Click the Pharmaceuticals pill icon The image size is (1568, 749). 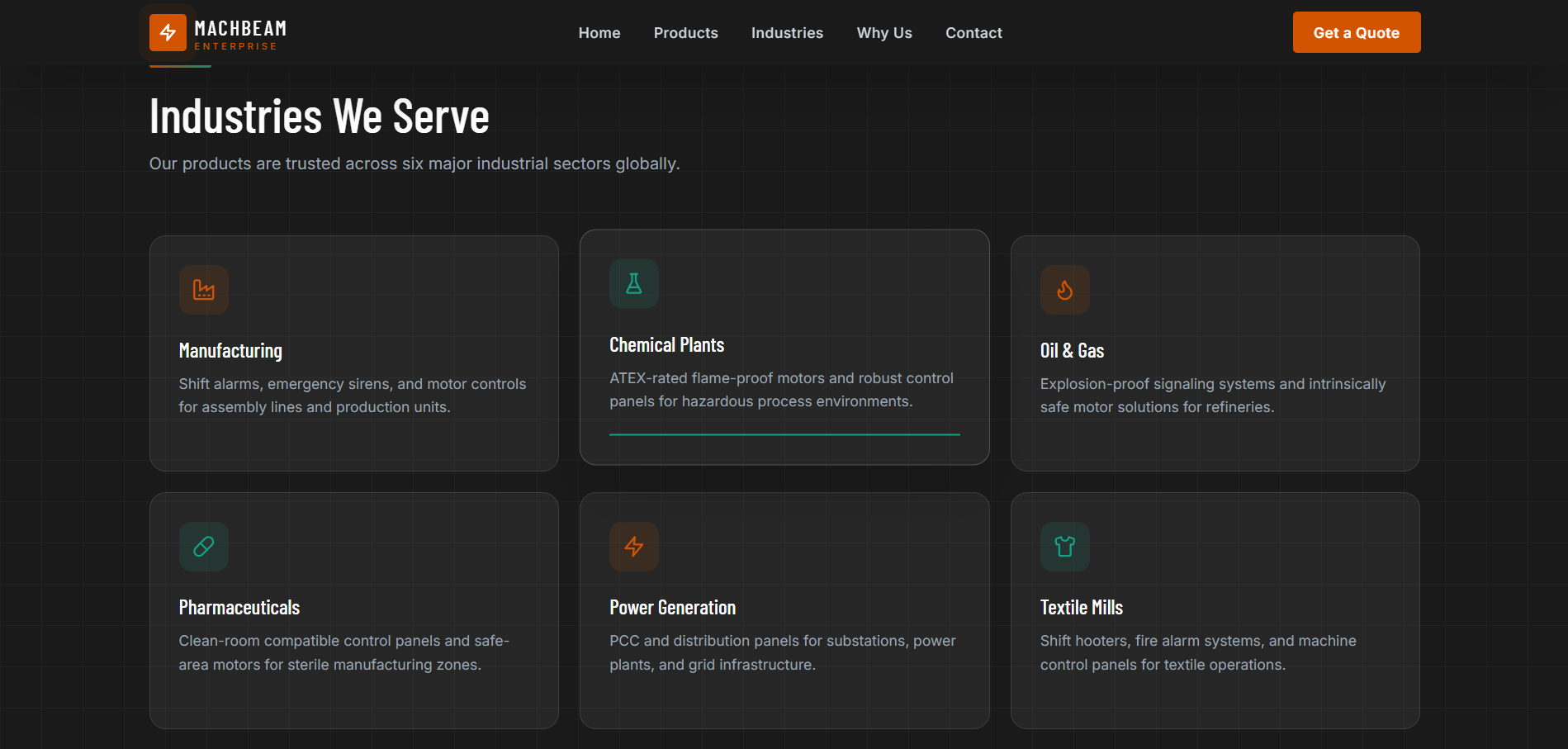[x=204, y=547]
